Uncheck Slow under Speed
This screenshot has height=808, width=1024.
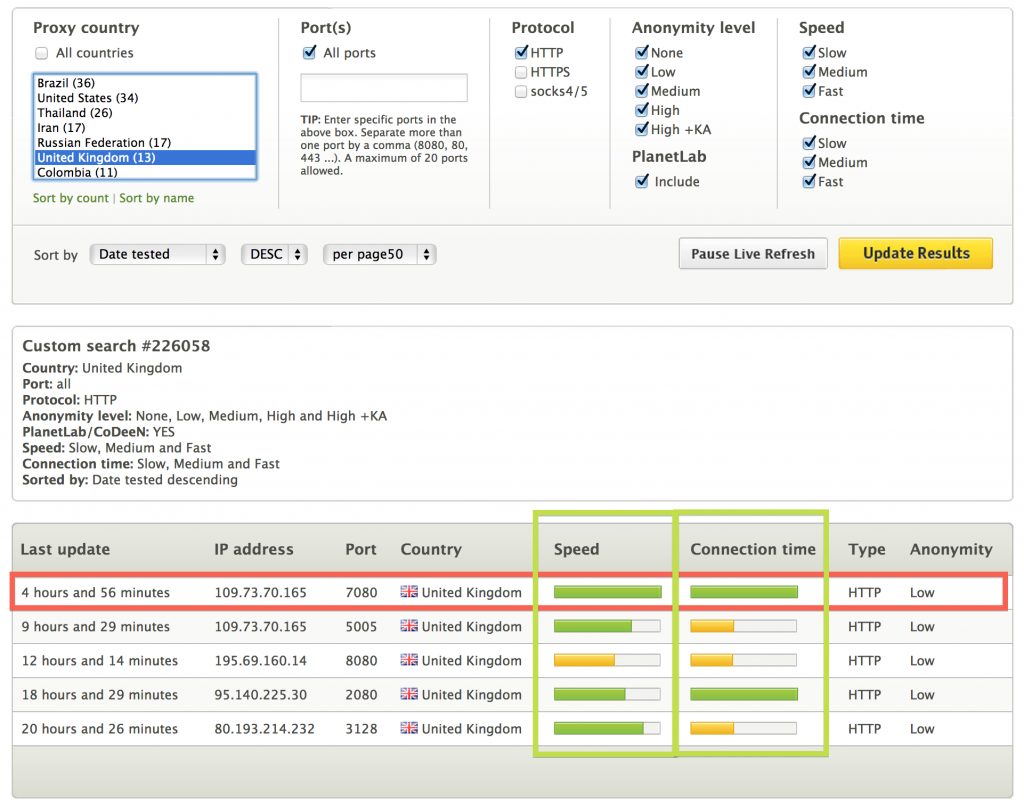point(809,52)
